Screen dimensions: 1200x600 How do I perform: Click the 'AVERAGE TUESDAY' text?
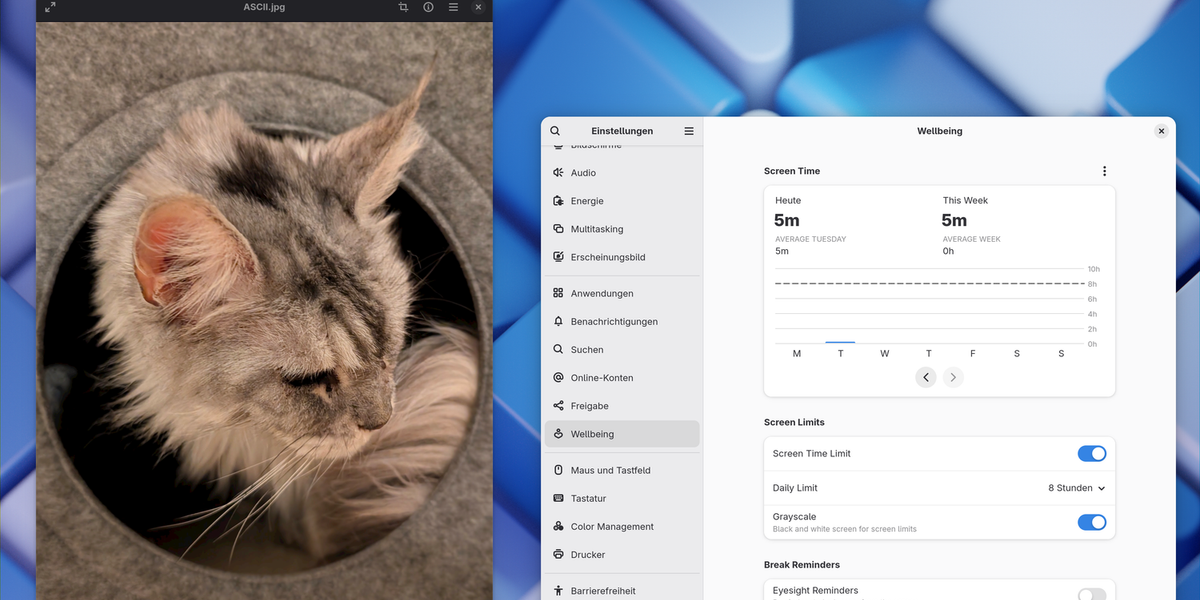[x=811, y=239]
